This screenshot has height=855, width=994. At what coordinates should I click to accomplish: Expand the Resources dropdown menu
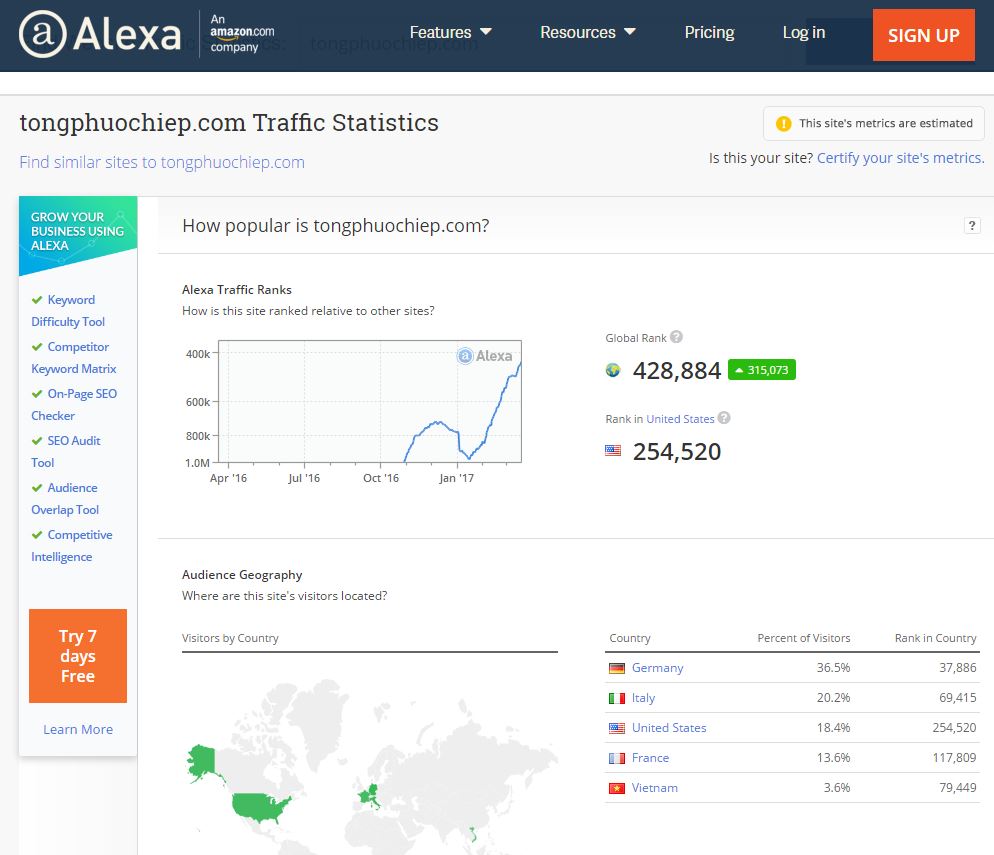click(x=588, y=32)
